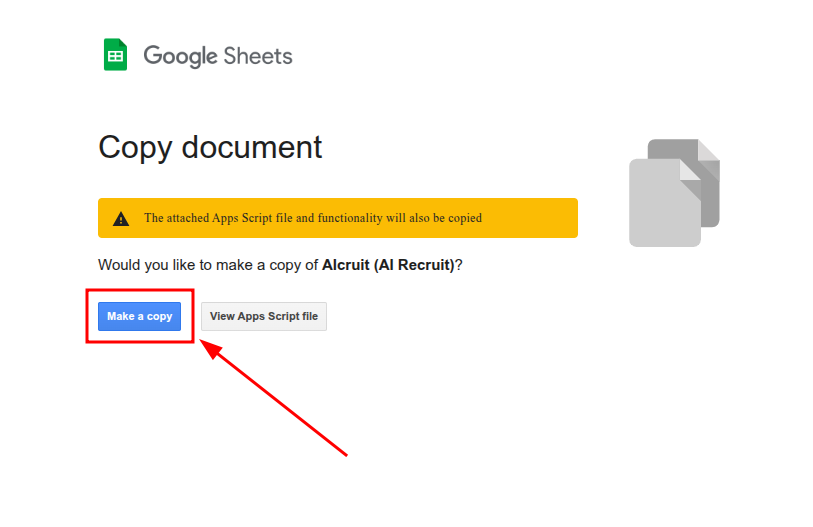Click the word Google in header
Screen dimensions: 813x527
[180, 56]
